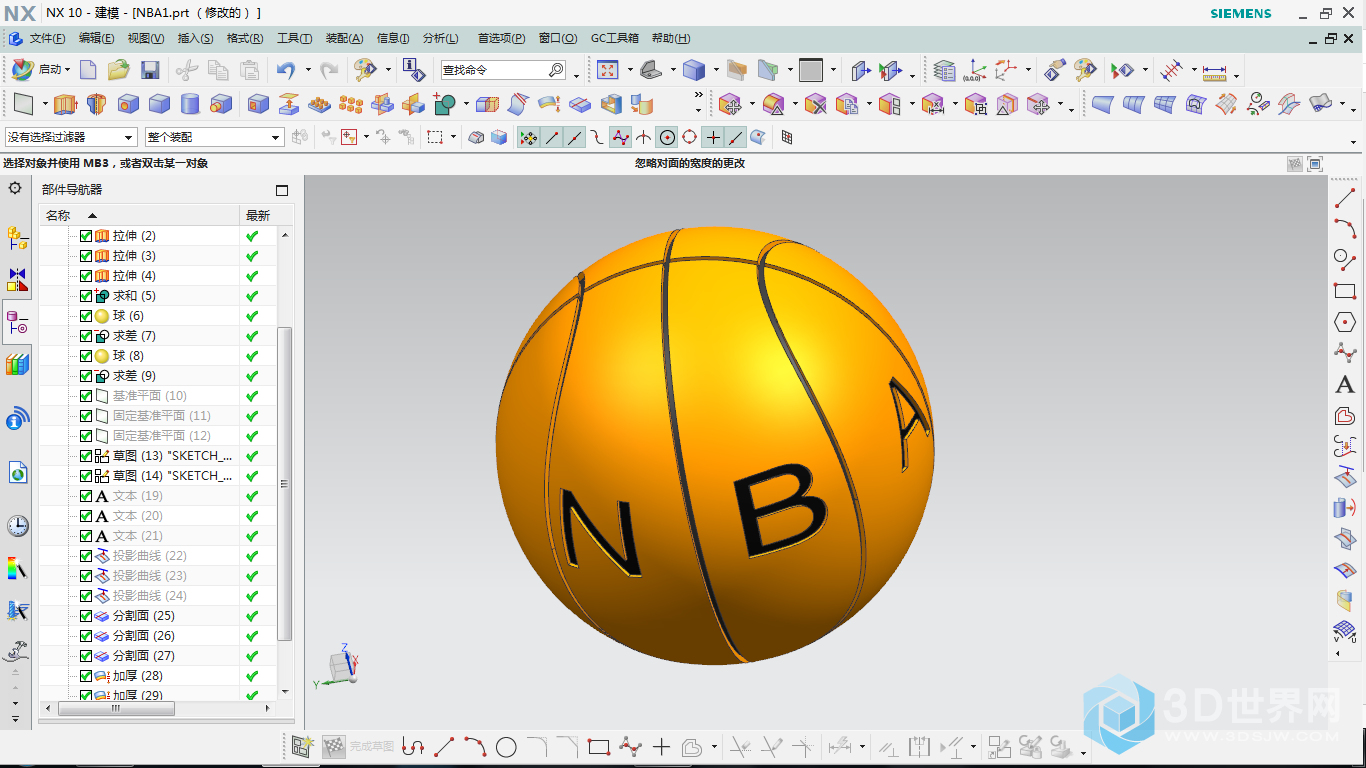Select the Revolve tool icon

click(x=96, y=104)
